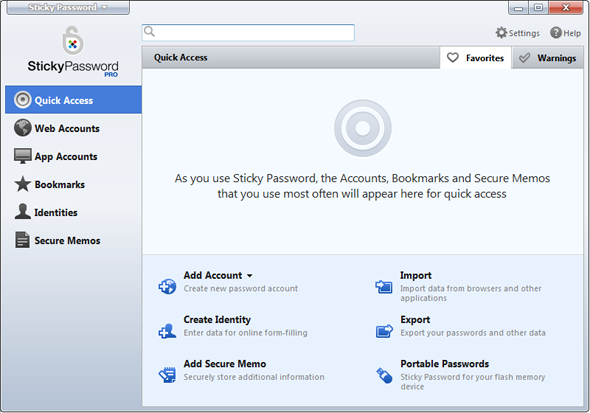Click the heart icon on Favorites tab
The width and height of the screenshot is (590, 413).
coord(453,58)
